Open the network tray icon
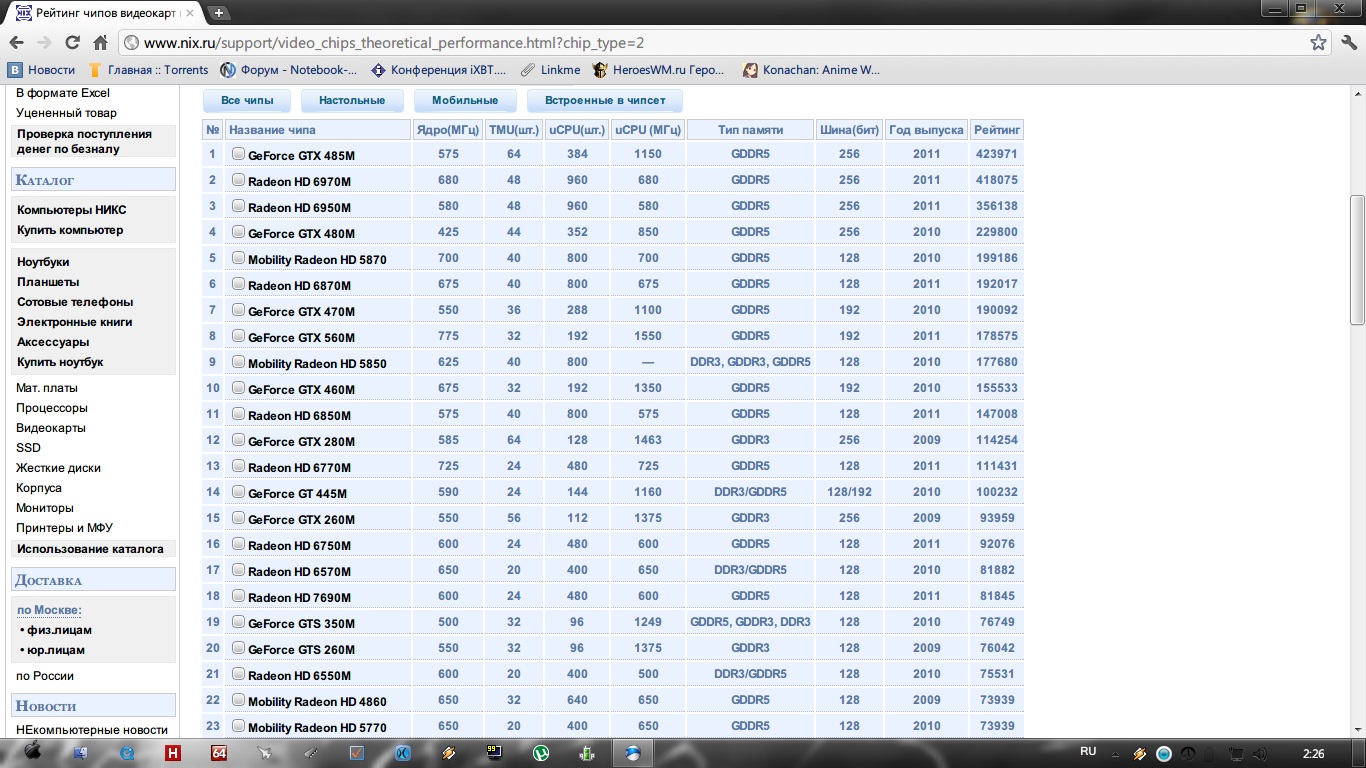This screenshot has width=1366, height=768. pos(1236,753)
